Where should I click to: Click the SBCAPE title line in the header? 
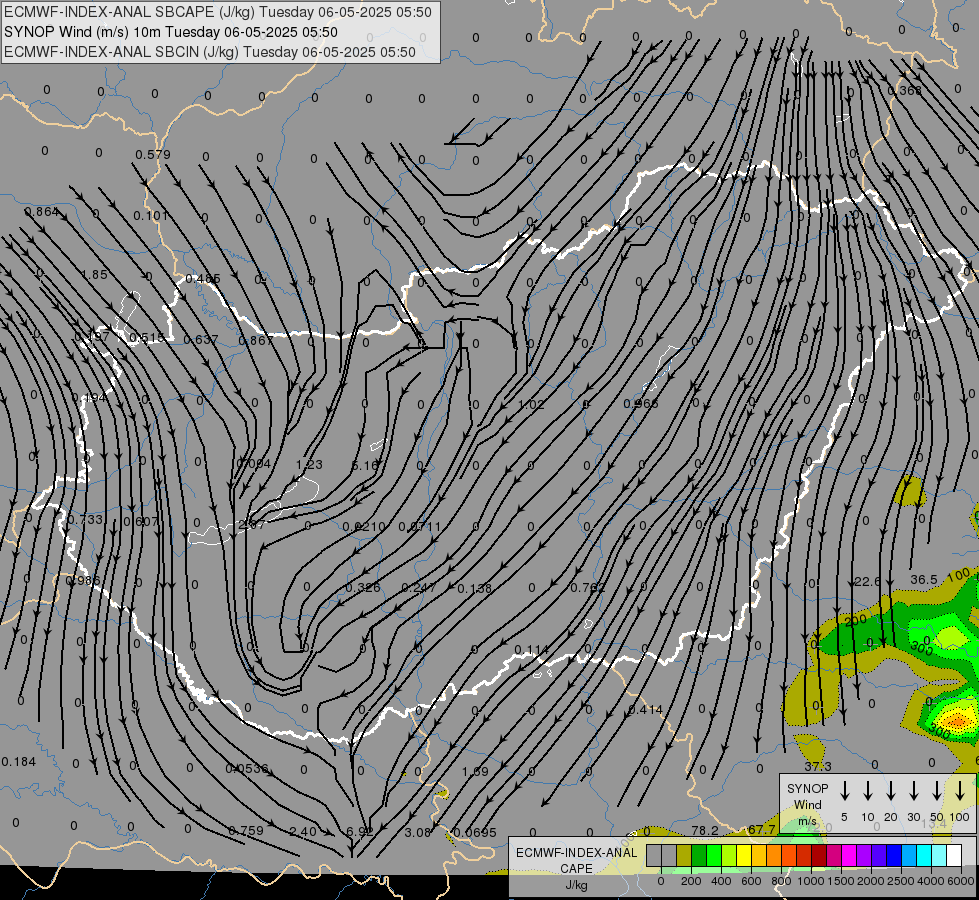[x=218, y=12]
